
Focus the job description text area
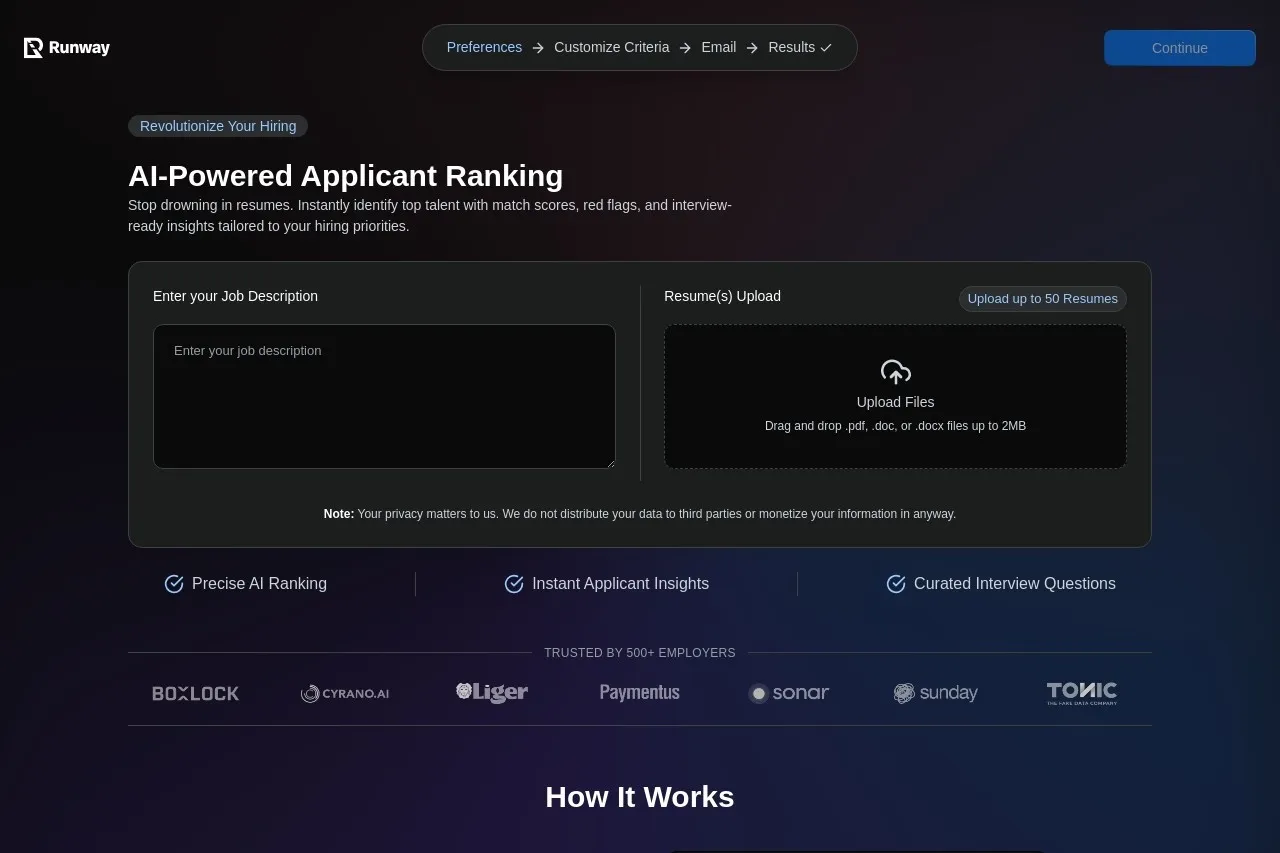tap(384, 396)
